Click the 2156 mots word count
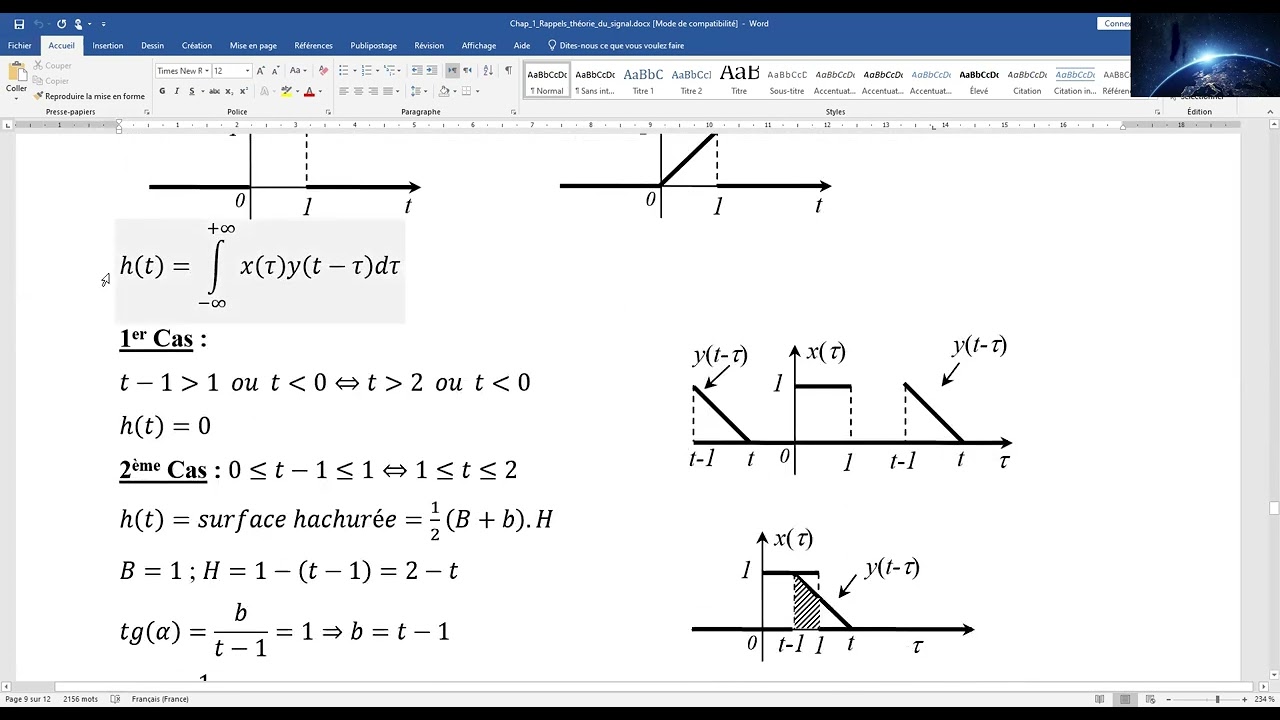1280x720 pixels. click(81, 699)
